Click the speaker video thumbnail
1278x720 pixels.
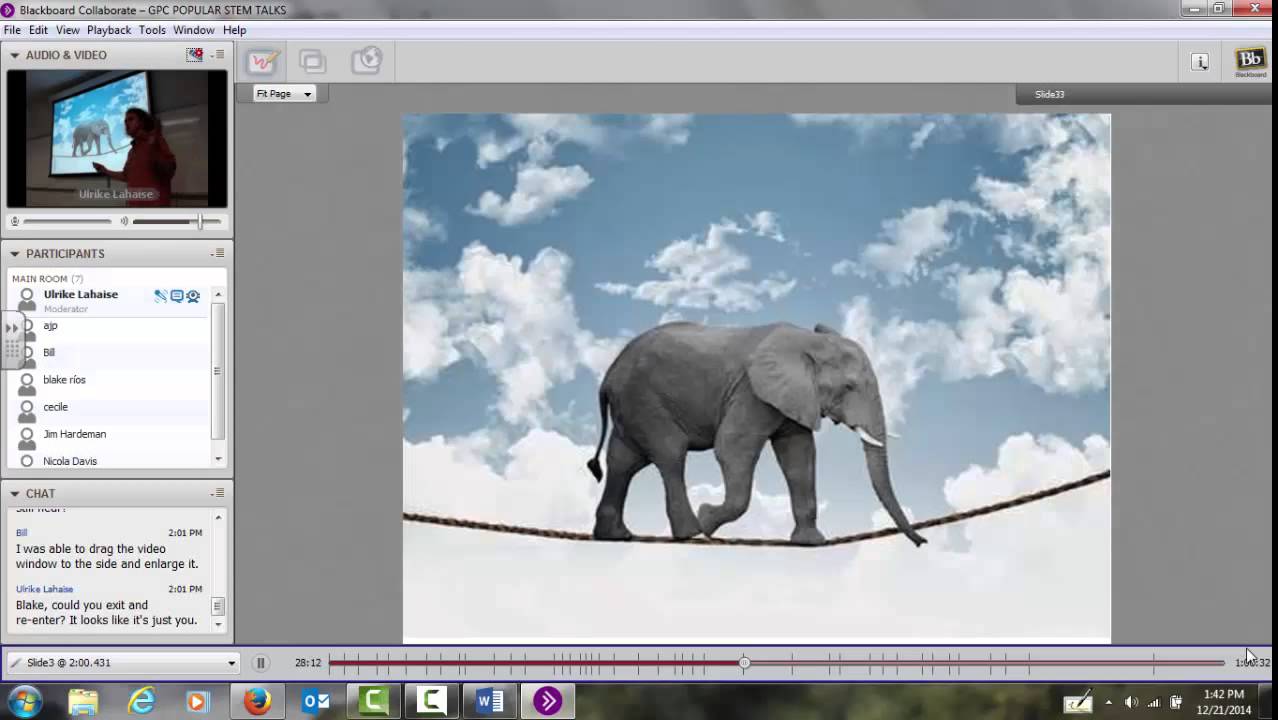pos(117,138)
